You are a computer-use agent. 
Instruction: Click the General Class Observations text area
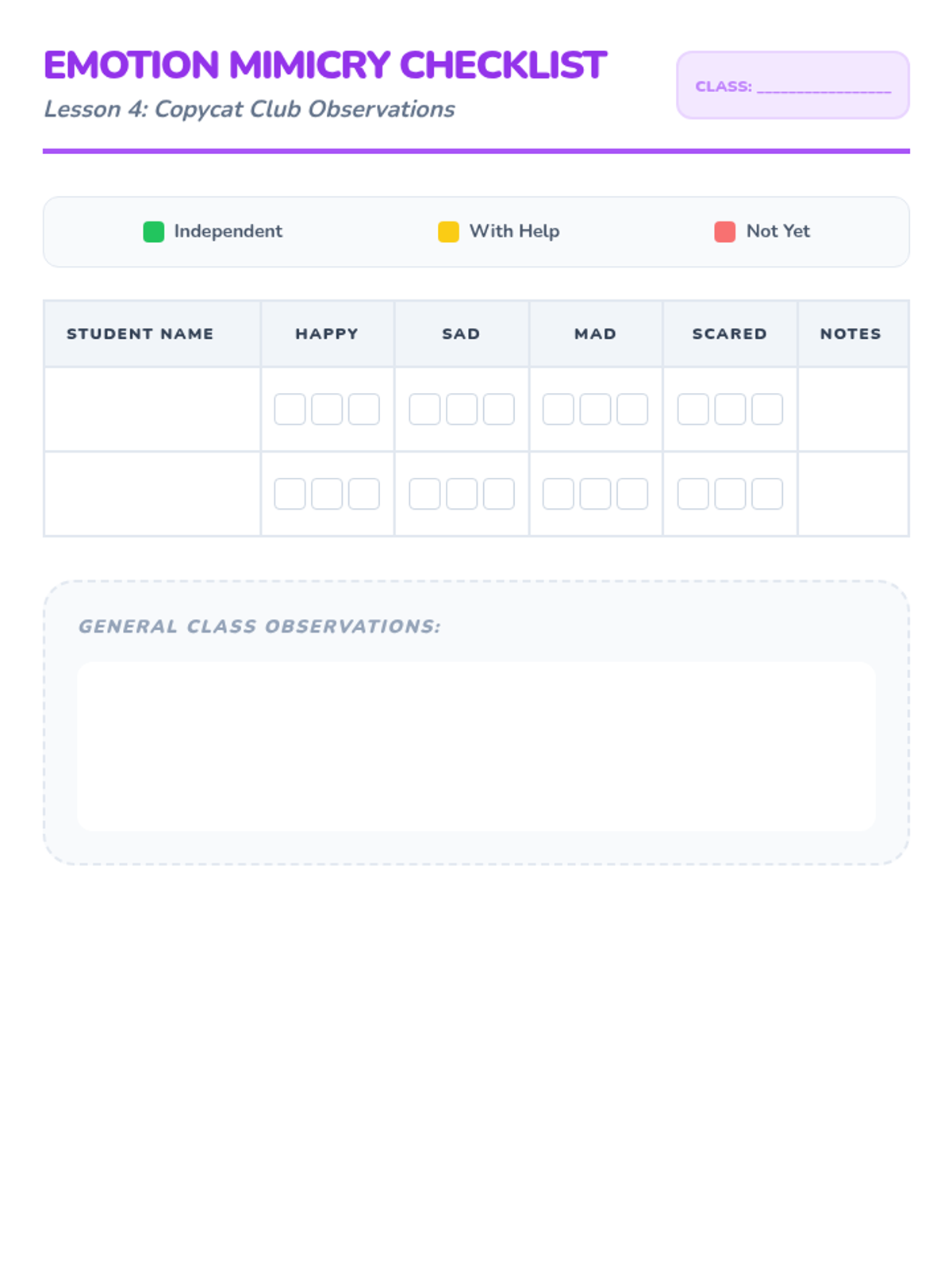[476, 746]
